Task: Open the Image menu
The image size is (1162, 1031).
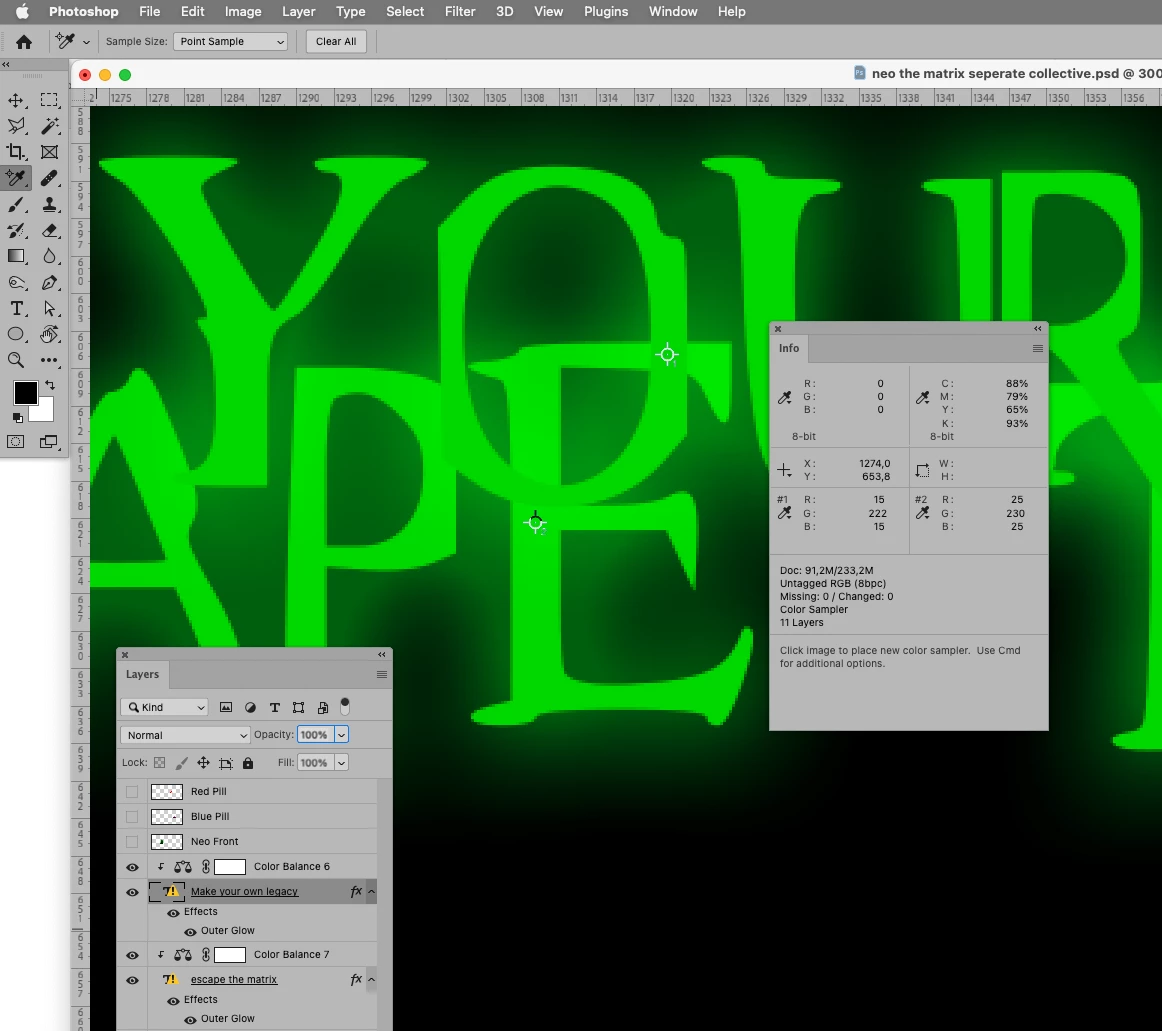Action: click(243, 11)
